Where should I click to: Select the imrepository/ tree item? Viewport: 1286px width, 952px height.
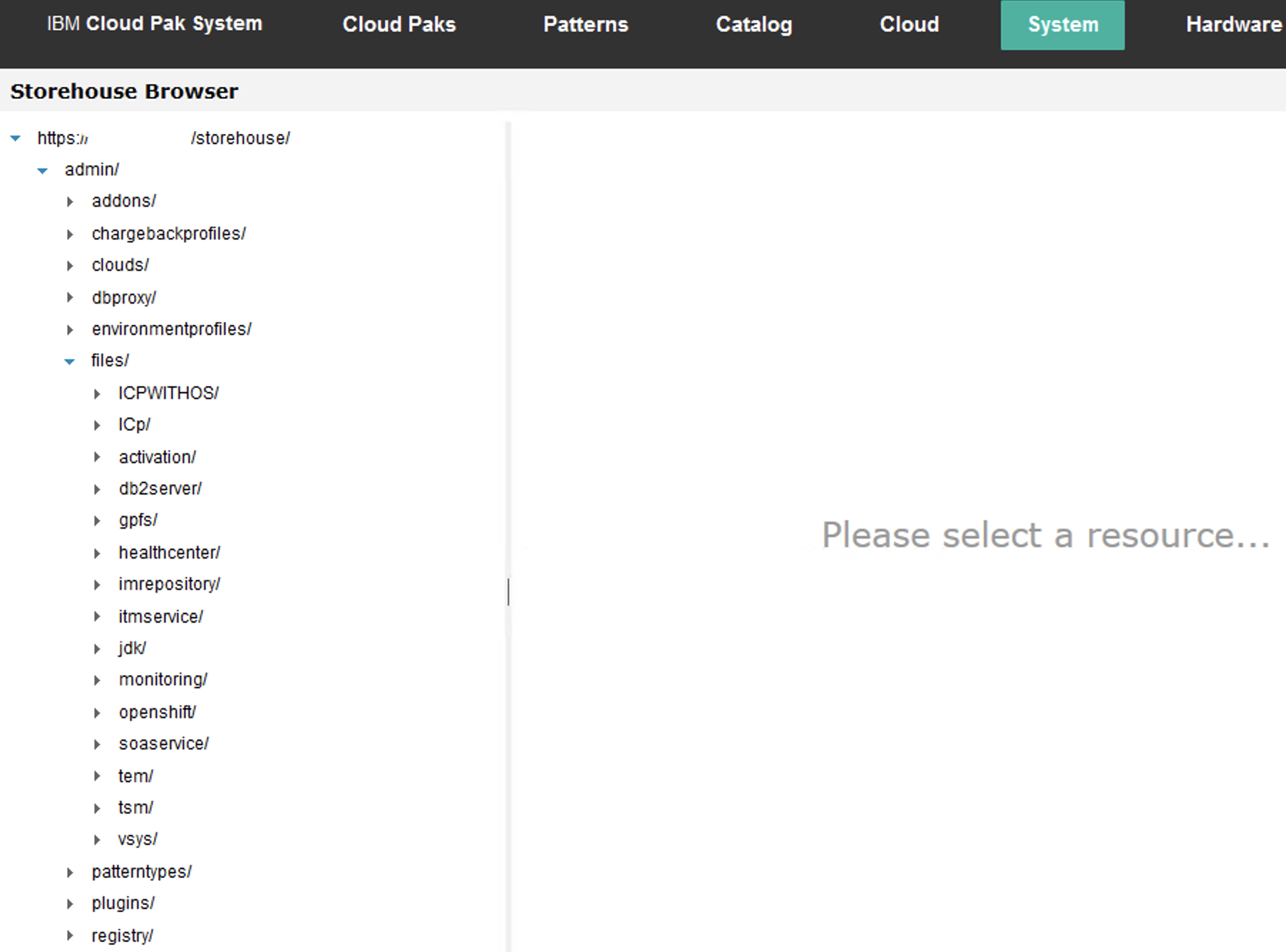tap(170, 584)
